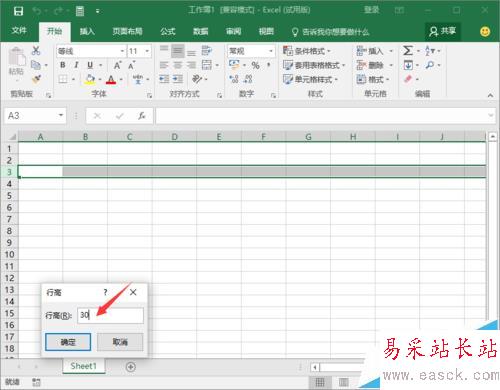Viewport: 500px width, 390px height.
Task: Click the Clear eraser icon
Action: pos(408,79)
